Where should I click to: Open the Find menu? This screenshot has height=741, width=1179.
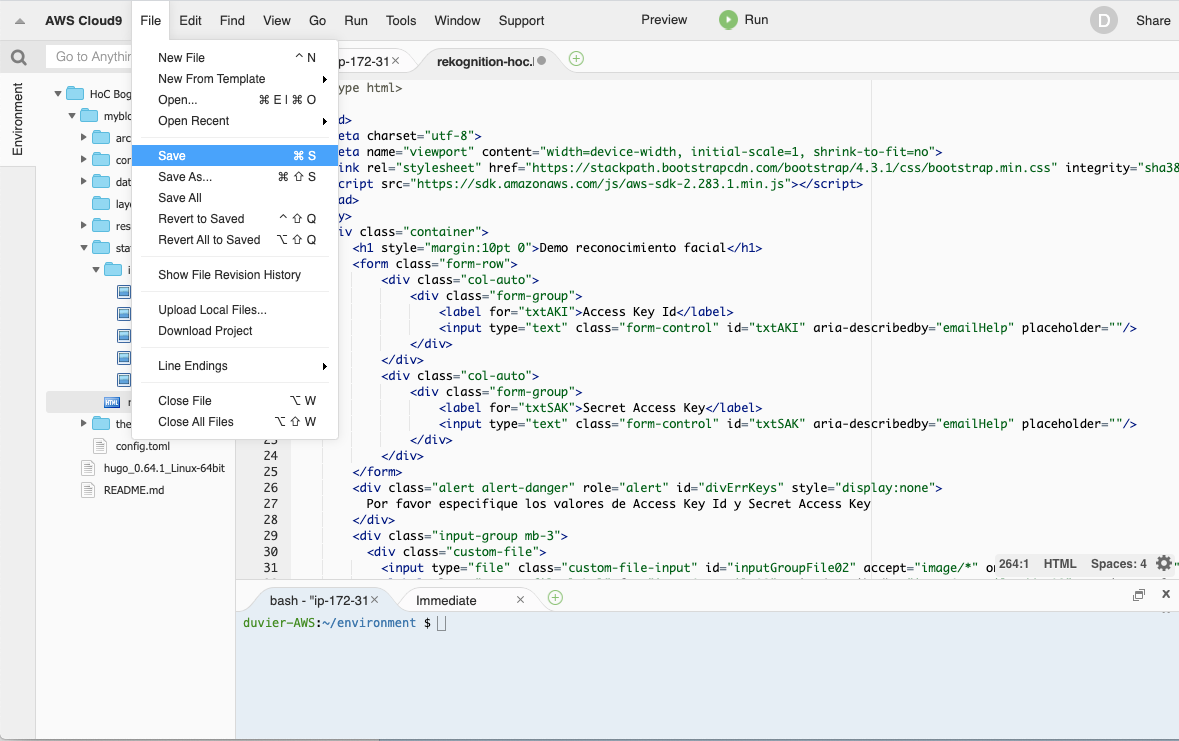click(232, 21)
